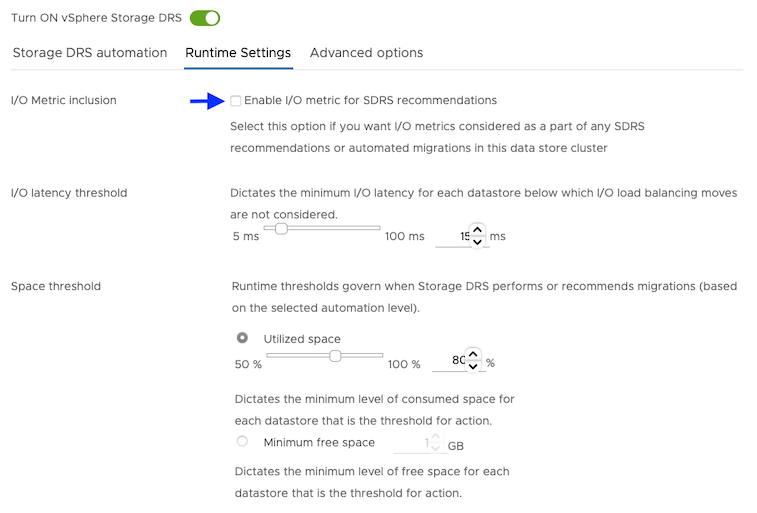
Task: Select the Minimum free space radio button
Action: [242, 442]
